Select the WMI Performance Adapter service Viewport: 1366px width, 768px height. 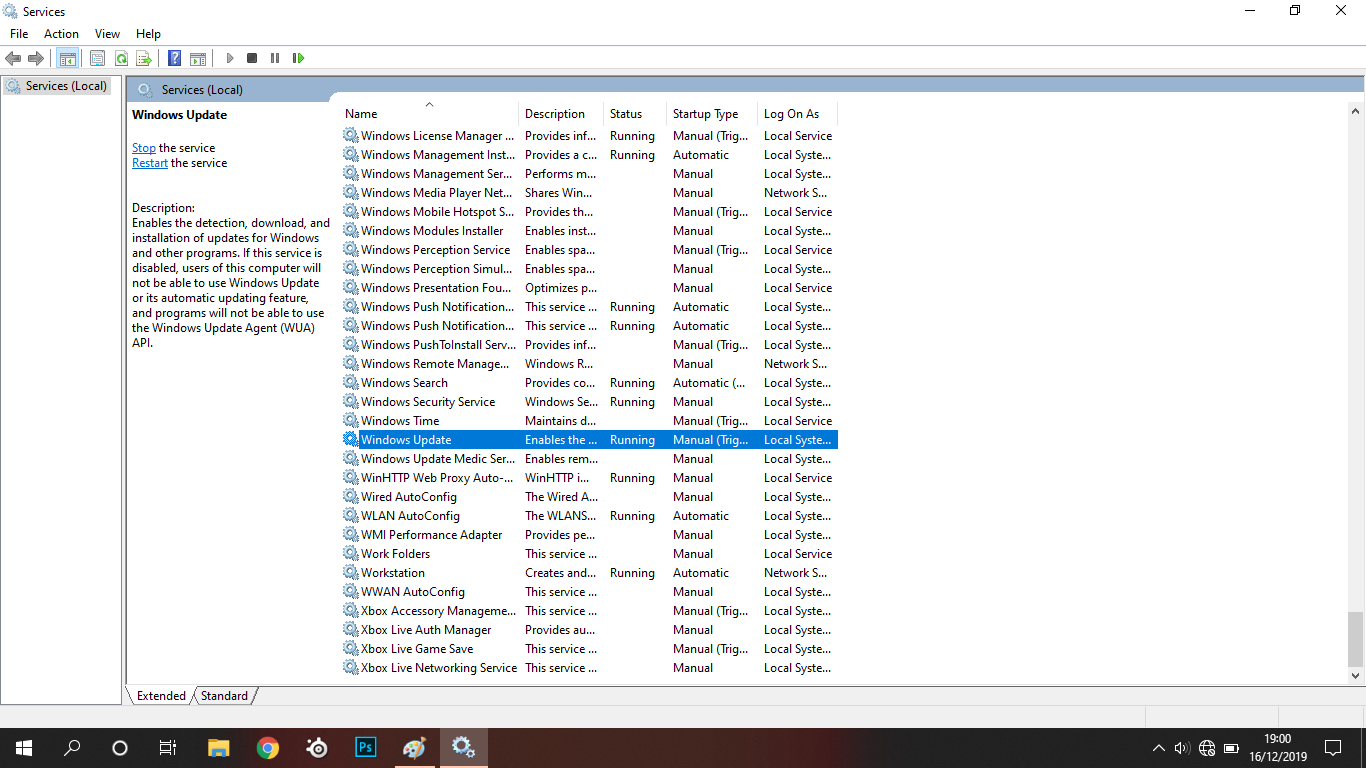pos(589,535)
